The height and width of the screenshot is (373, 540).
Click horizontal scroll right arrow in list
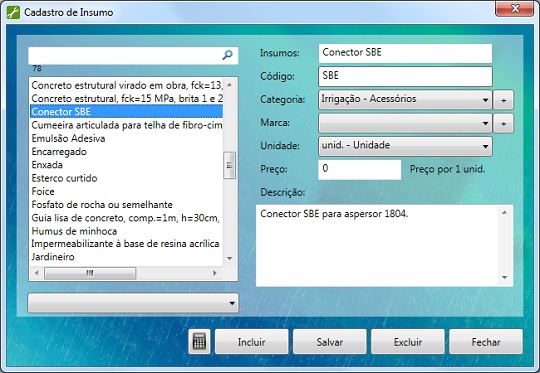(x=215, y=273)
